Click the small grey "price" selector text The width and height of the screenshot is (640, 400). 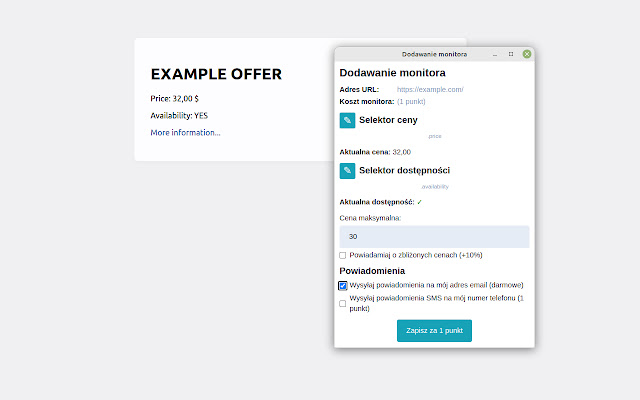434,136
